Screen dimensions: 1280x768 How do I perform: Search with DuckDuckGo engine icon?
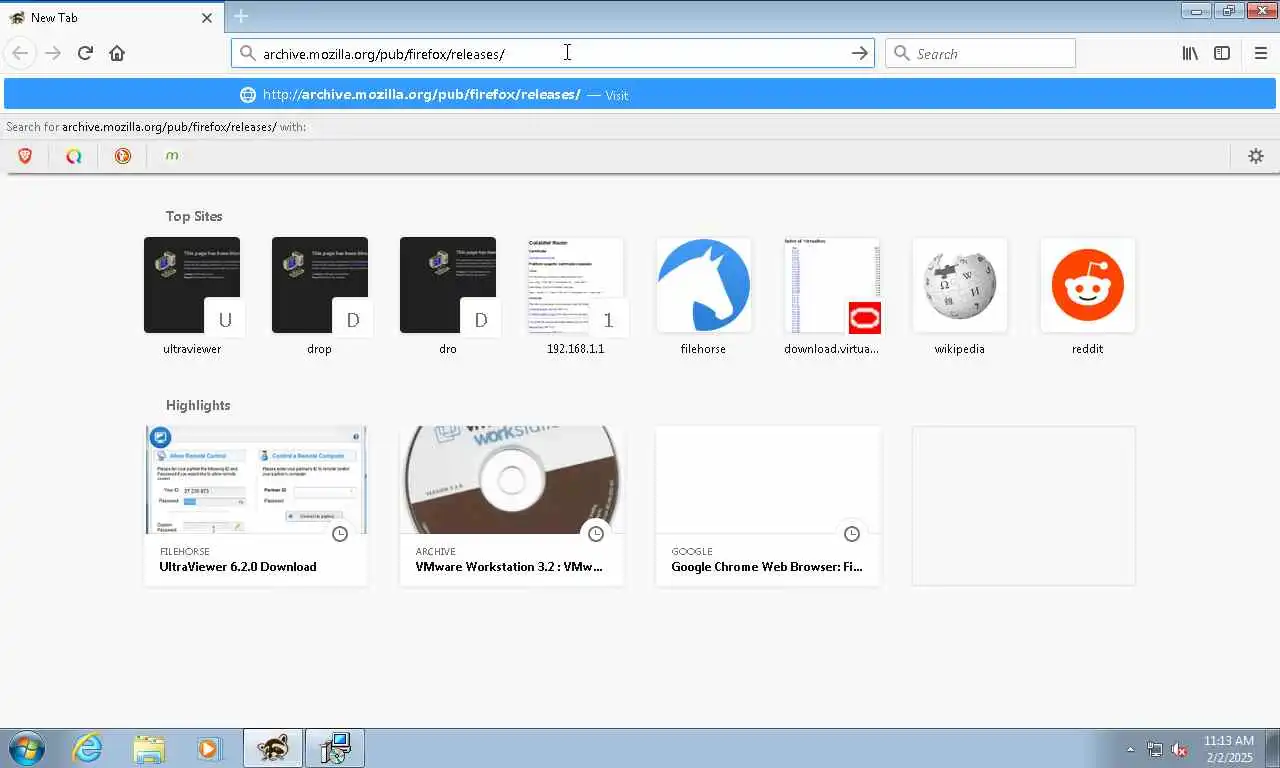coord(123,156)
